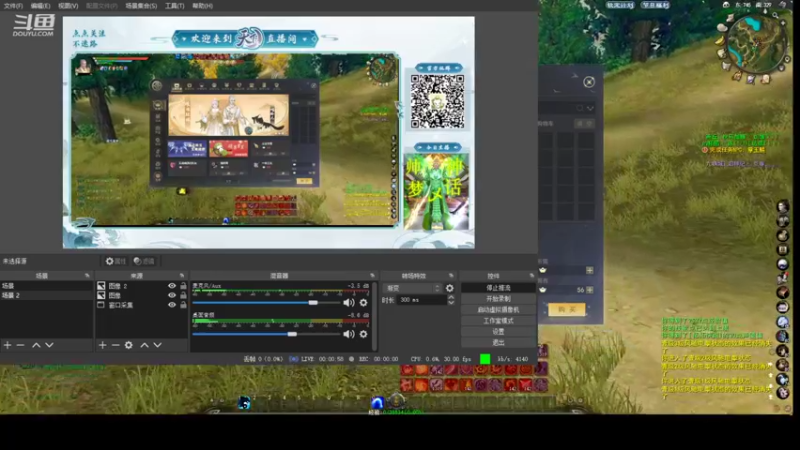The width and height of the screenshot is (800, 450).
Task: Close the game shop panel with X
Action: (x=589, y=82)
